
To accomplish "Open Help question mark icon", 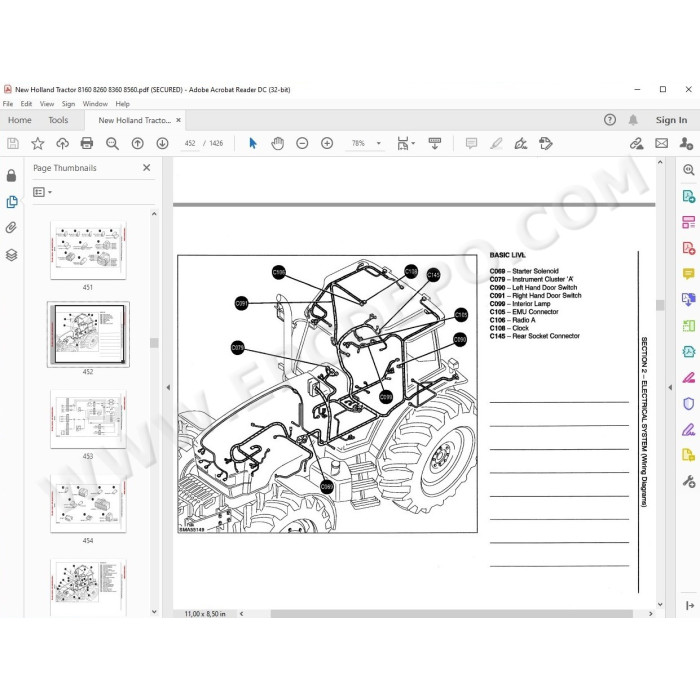I will pos(610,120).
